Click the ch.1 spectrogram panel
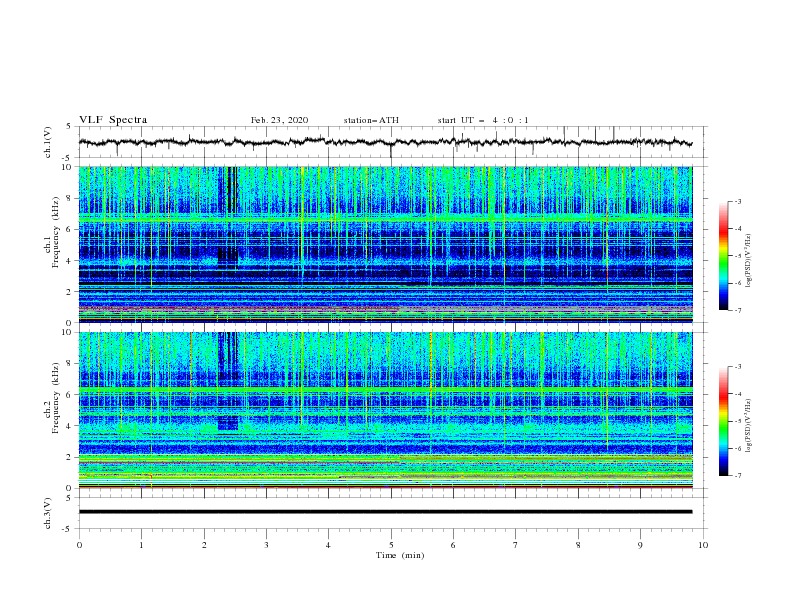This screenshot has height=612, width=792. point(385,244)
